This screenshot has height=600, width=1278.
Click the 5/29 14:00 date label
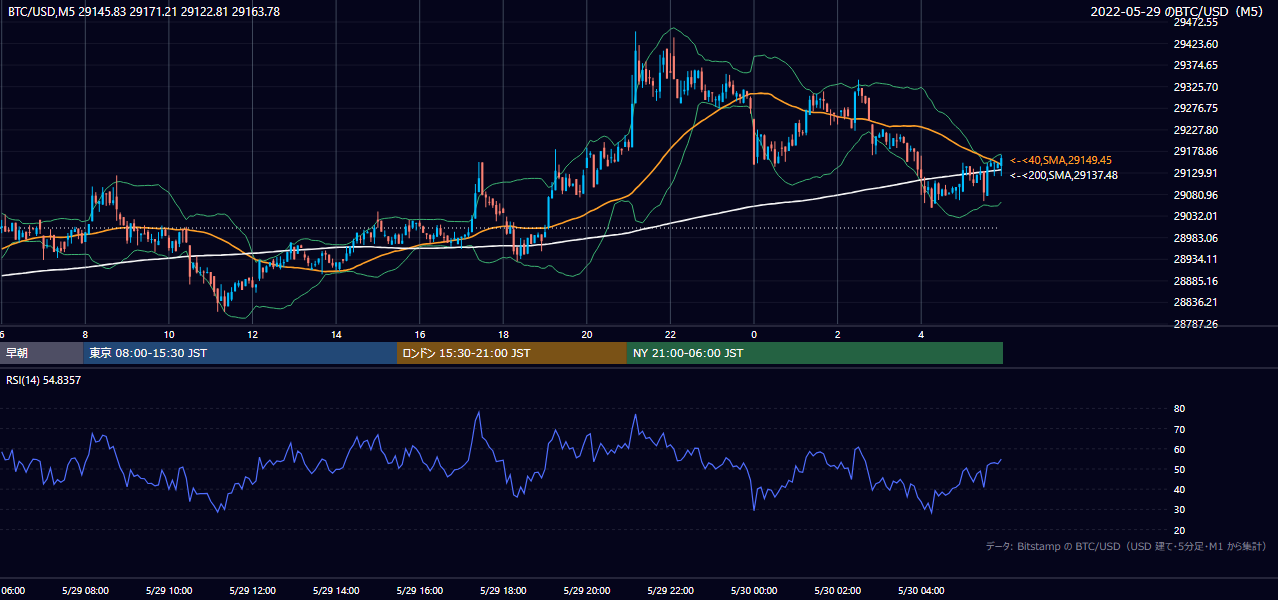click(337, 590)
